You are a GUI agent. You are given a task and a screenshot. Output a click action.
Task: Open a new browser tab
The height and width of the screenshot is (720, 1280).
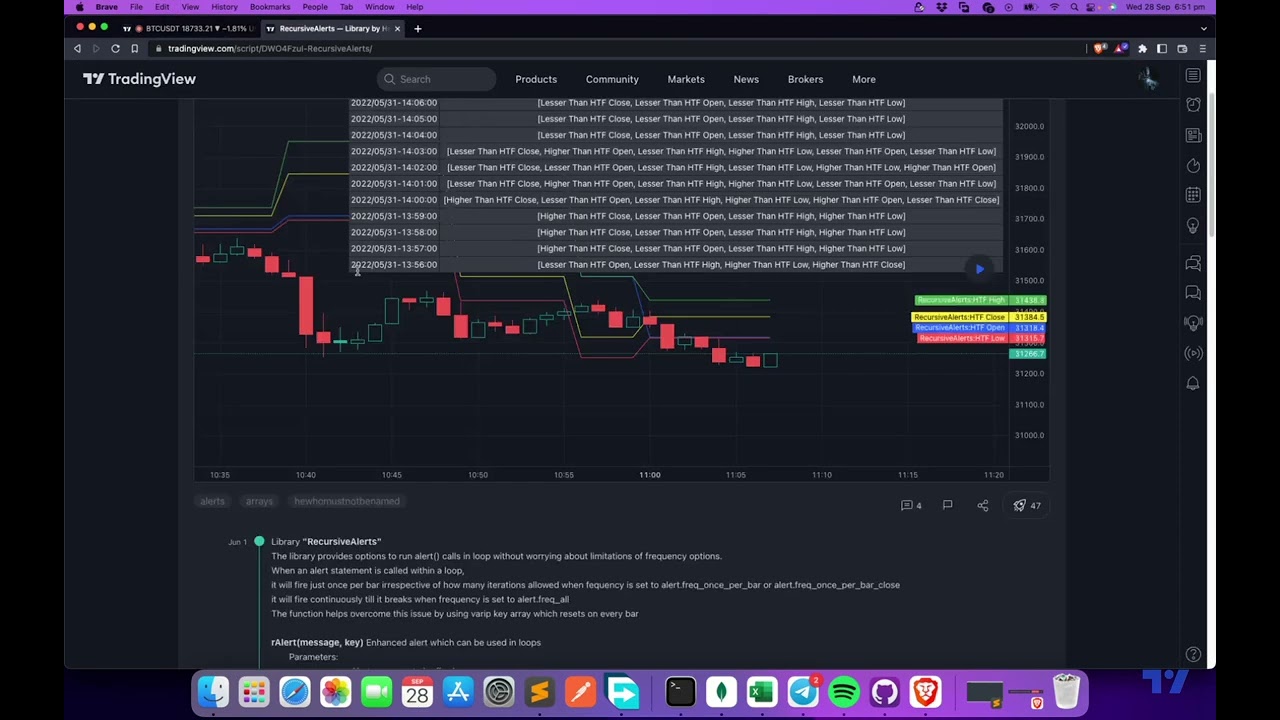pyautogui.click(x=417, y=28)
